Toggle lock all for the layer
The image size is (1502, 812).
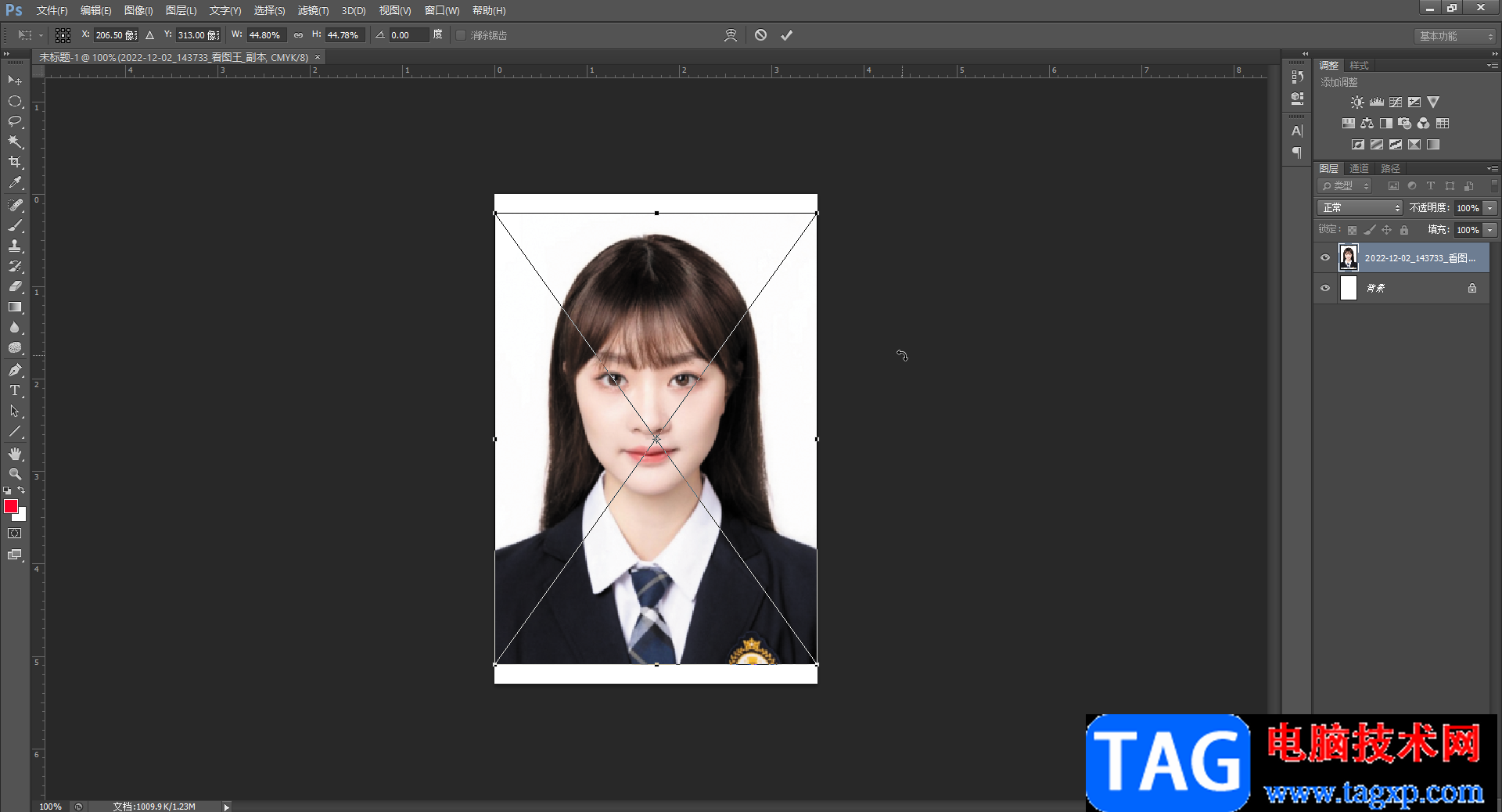point(1404,230)
